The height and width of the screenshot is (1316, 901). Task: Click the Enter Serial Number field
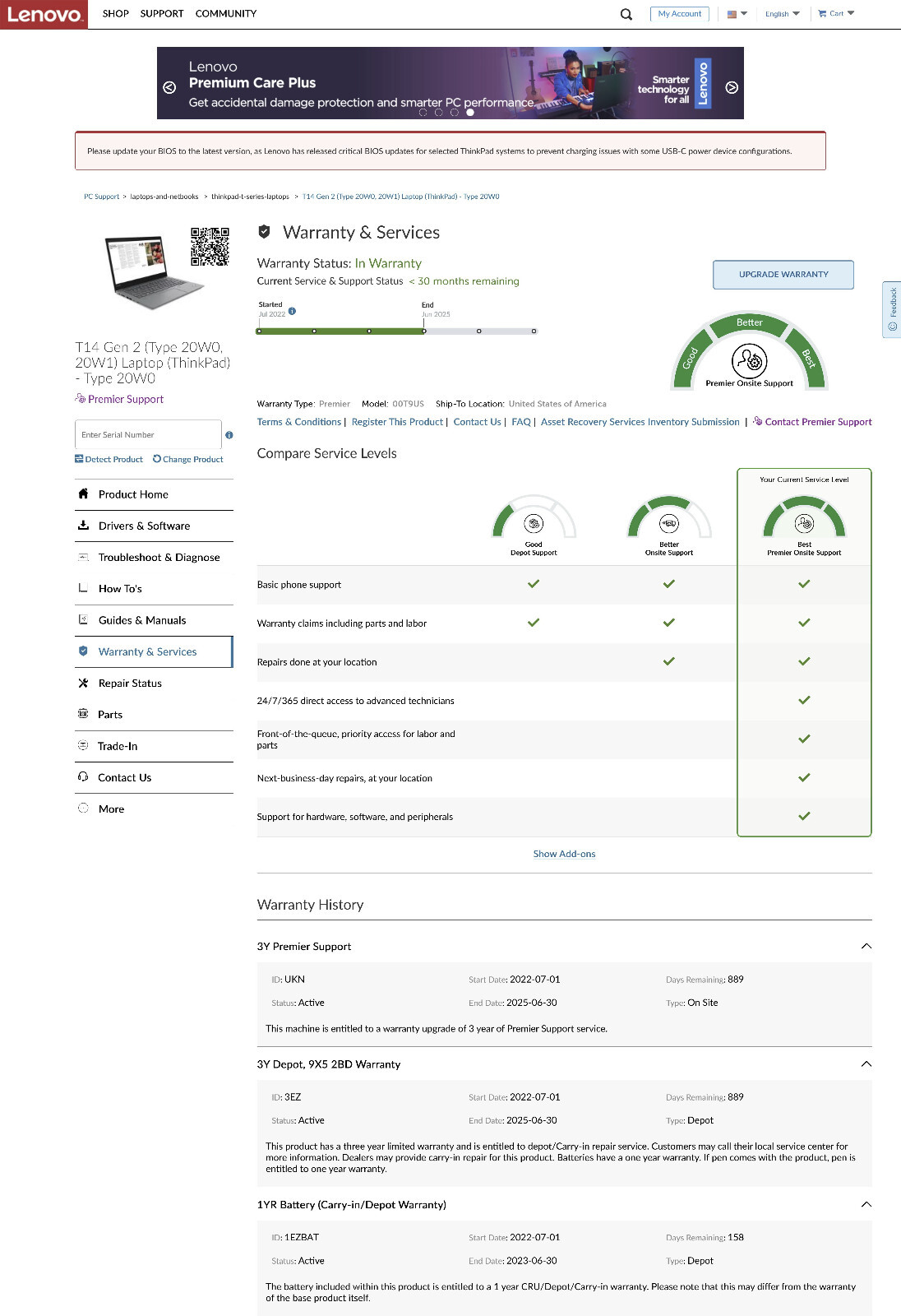pyautogui.click(x=148, y=434)
